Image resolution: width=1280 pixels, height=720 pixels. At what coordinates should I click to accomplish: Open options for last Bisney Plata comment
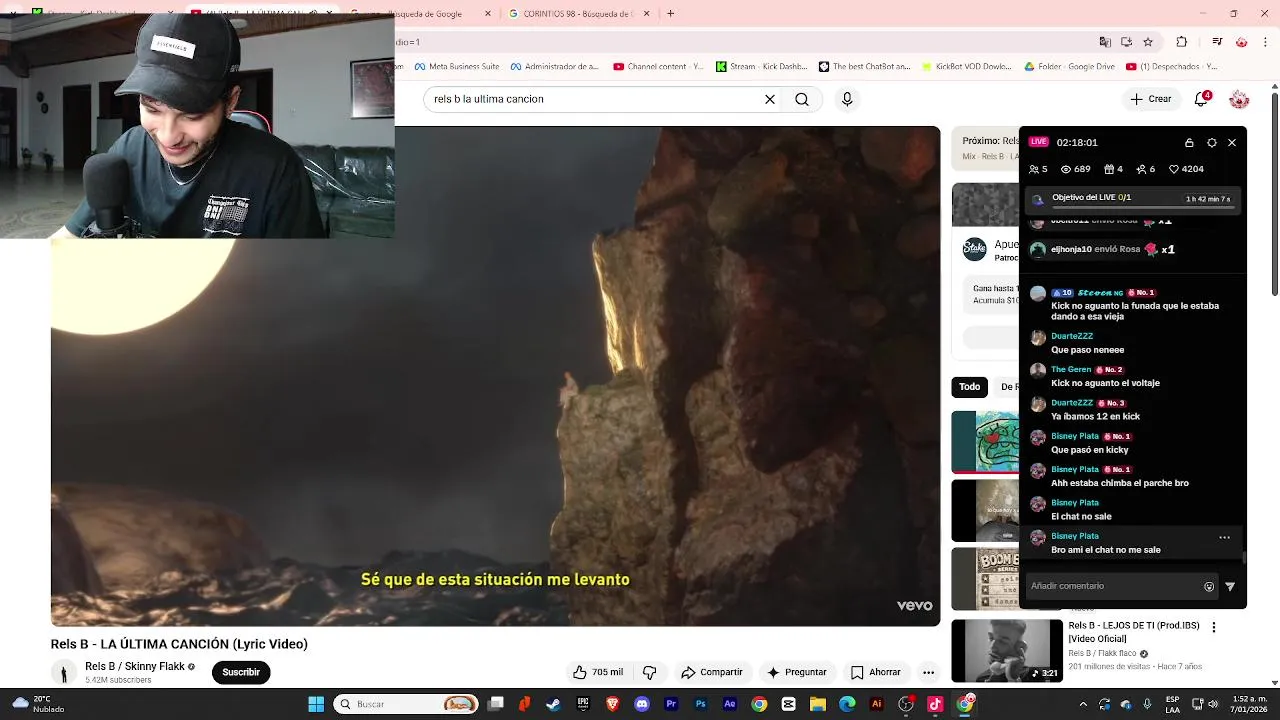(1224, 538)
